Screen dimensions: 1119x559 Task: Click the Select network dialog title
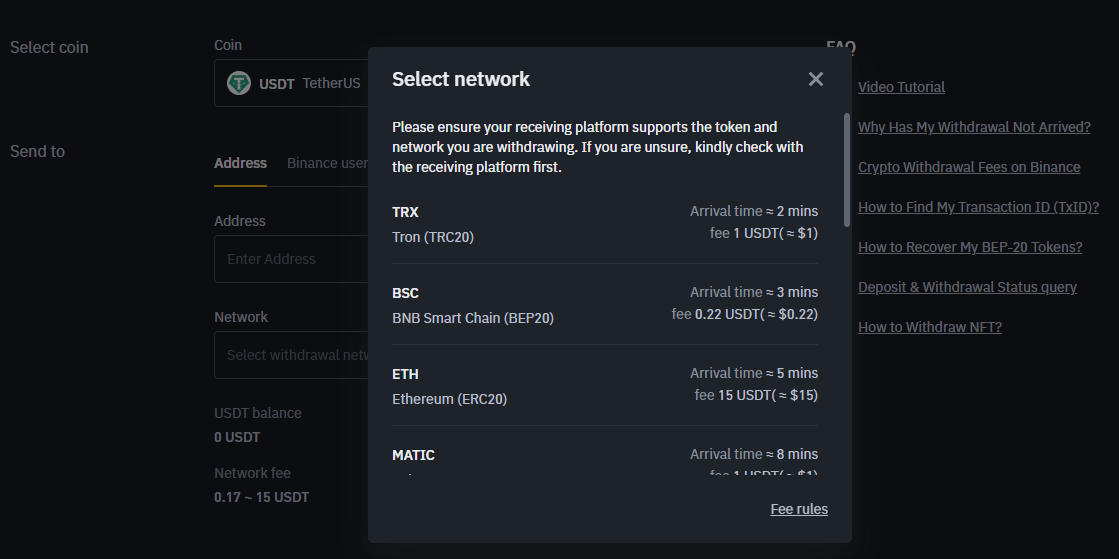click(461, 79)
